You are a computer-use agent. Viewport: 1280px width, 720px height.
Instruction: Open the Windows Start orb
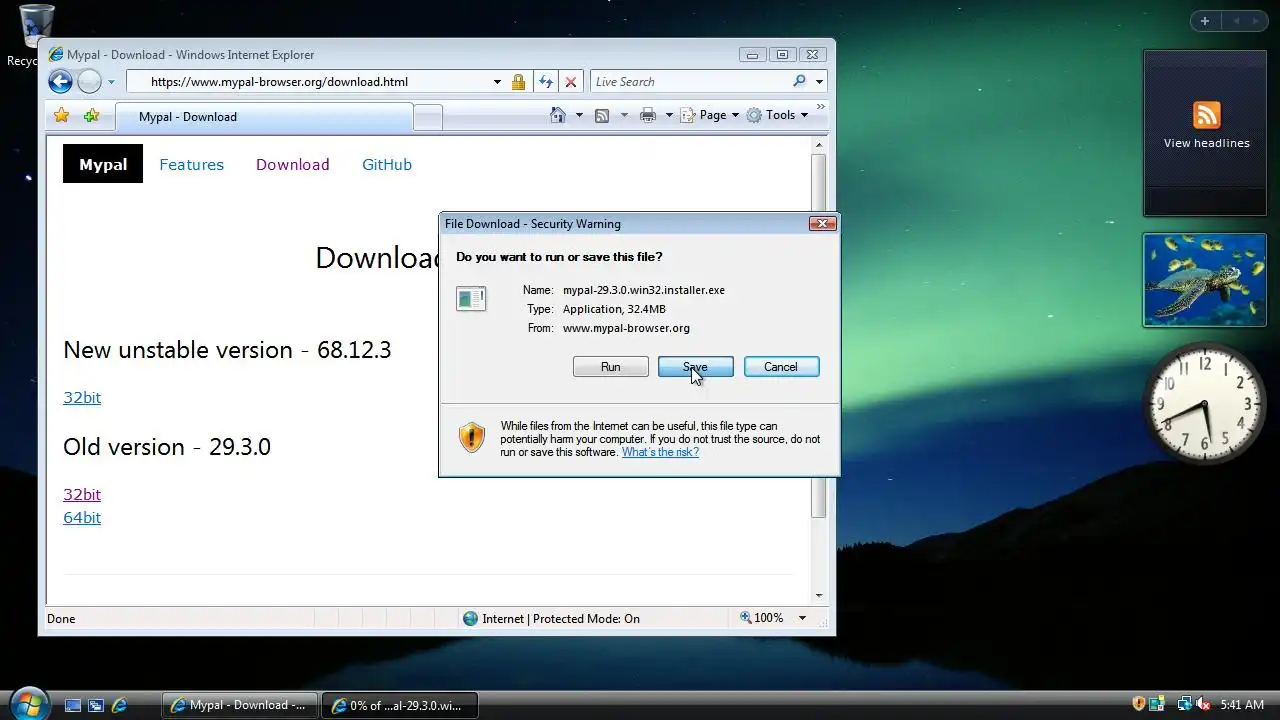[28, 703]
